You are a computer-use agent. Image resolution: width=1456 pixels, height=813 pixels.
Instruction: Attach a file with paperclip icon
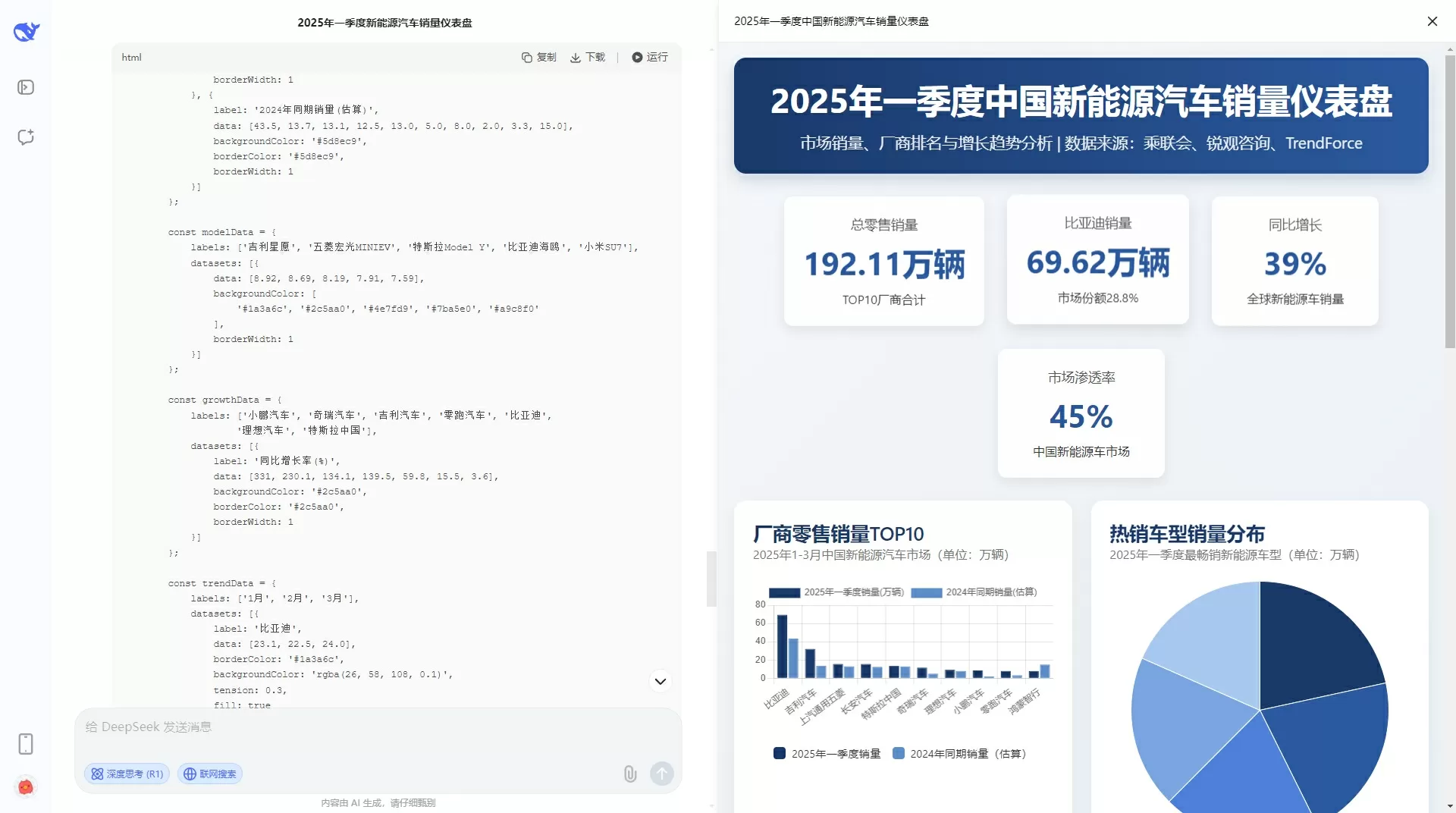630,774
